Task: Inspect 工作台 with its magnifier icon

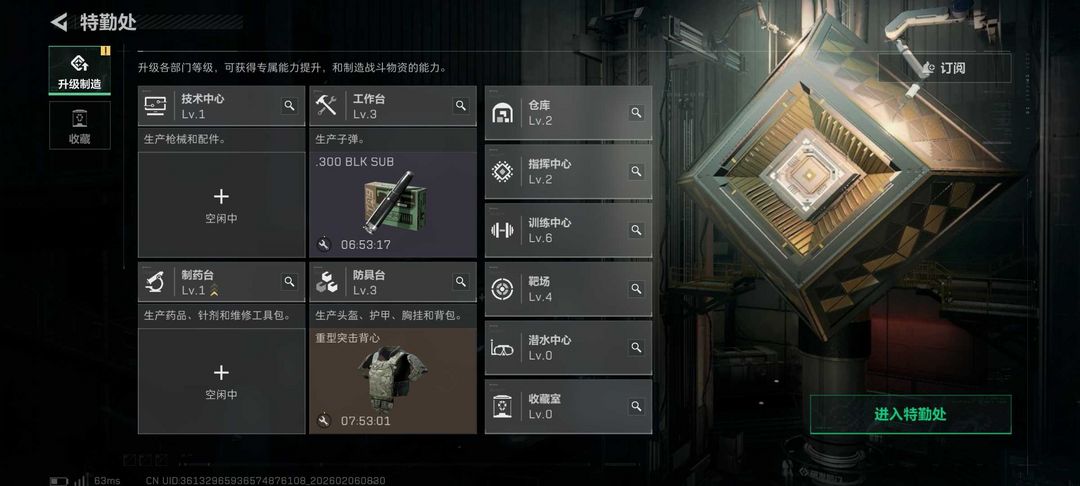Action: [x=461, y=105]
